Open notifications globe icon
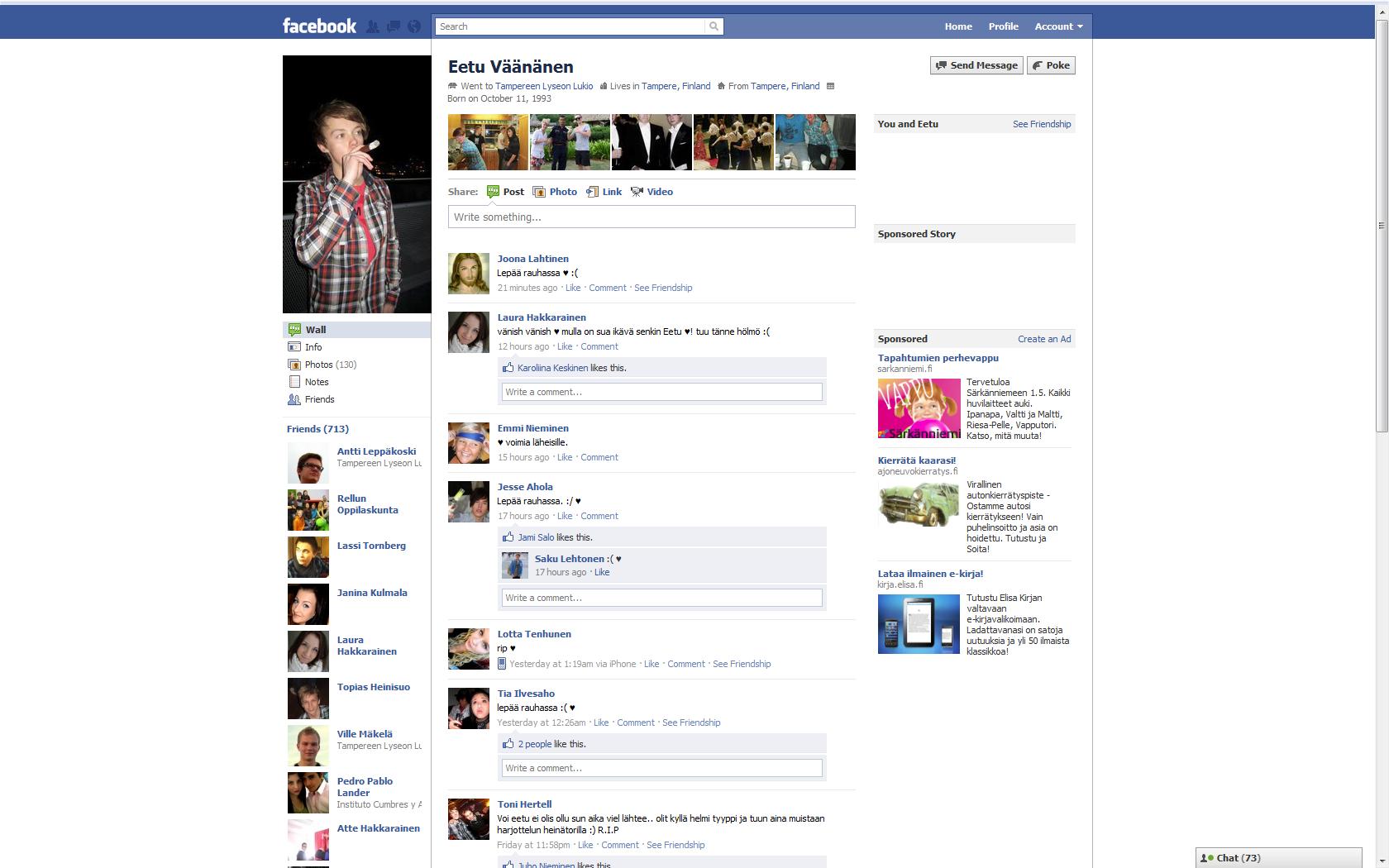The height and width of the screenshot is (868, 1389). (414, 26)
